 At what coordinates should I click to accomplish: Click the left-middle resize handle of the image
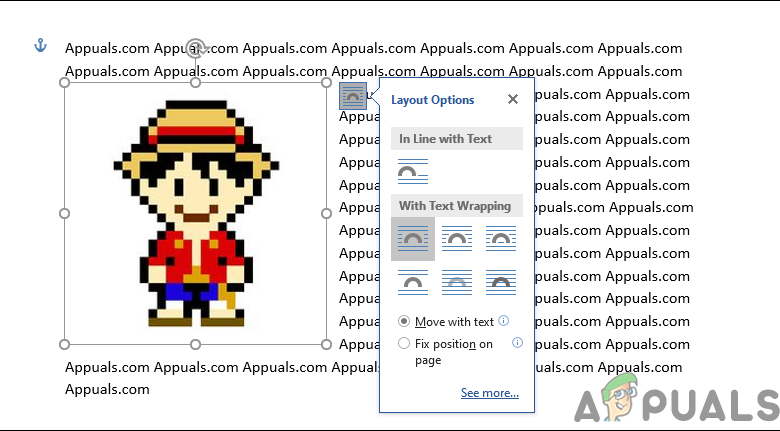point(64,214)
